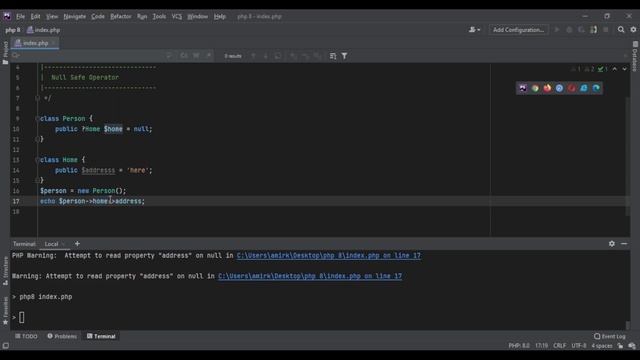Toggle Favorites tool window sidebar
Image resolution: width=640 pixels, height=360 pixels.
(5, 311)
